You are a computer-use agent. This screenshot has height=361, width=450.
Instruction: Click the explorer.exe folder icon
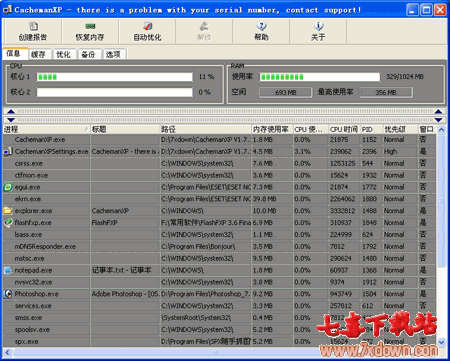(8, 211)
